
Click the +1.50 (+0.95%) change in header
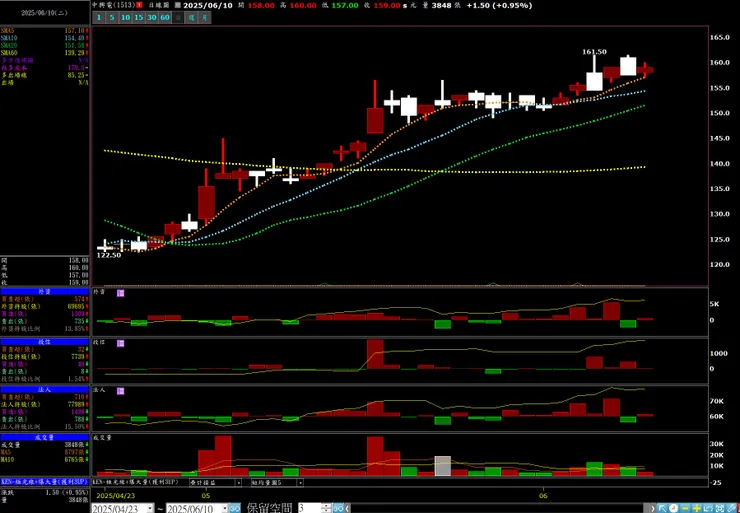(499, 5)
